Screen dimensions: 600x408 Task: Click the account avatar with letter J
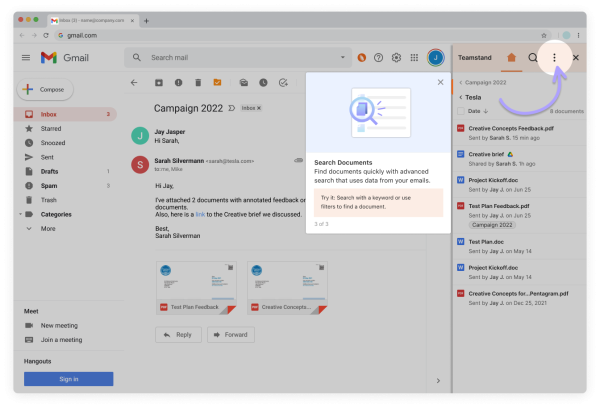435,57
